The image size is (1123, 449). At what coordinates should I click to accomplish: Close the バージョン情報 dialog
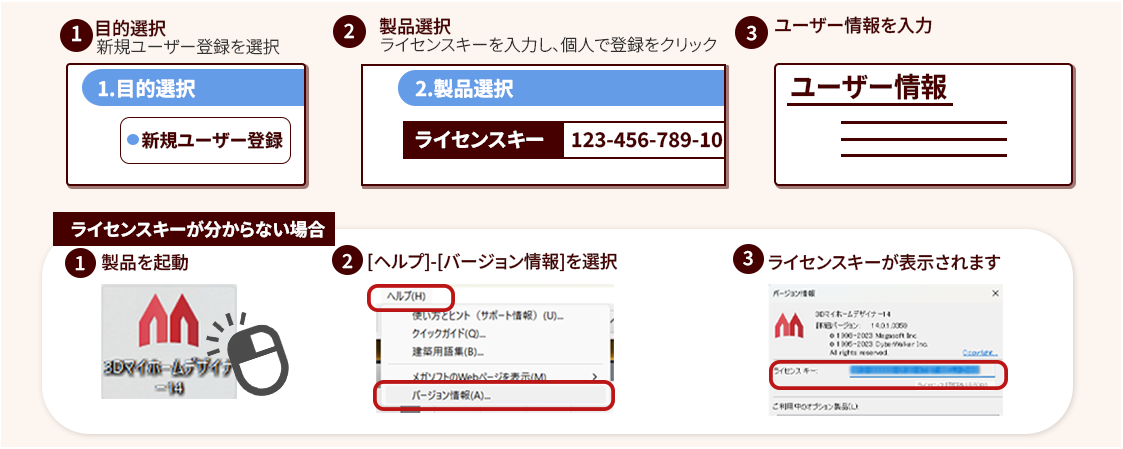click(x=994, y=294)
